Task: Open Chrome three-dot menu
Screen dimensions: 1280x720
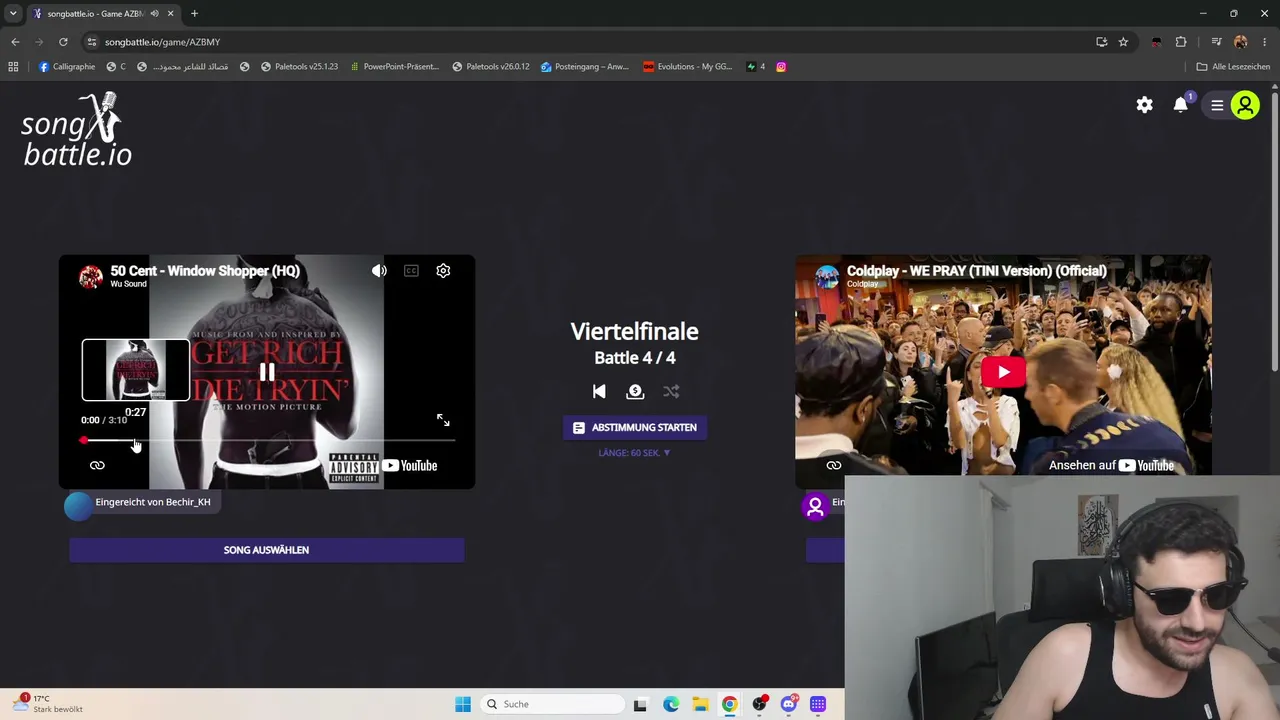Action: tap(1265, 42)
